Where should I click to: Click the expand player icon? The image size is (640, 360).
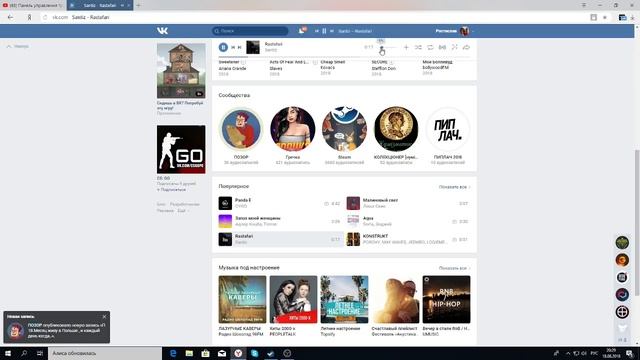tap(454, 47)
